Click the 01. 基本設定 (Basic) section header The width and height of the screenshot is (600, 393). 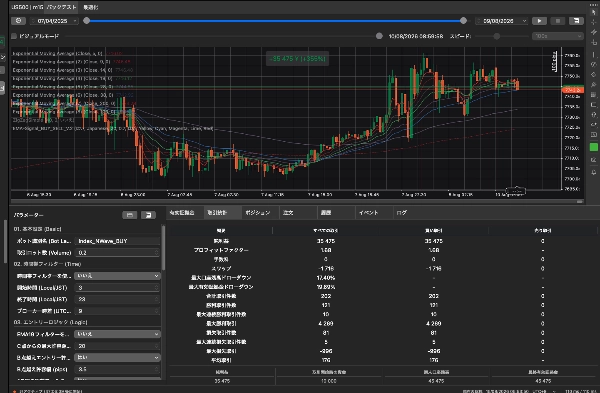pos(38,229)
